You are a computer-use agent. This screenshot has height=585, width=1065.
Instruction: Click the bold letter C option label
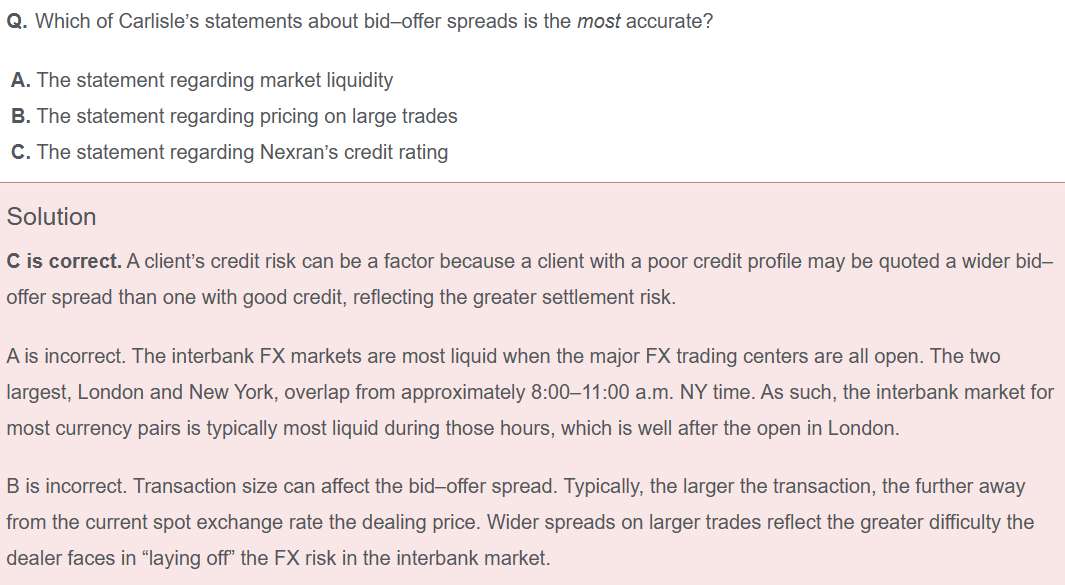(x=20, y=152)
